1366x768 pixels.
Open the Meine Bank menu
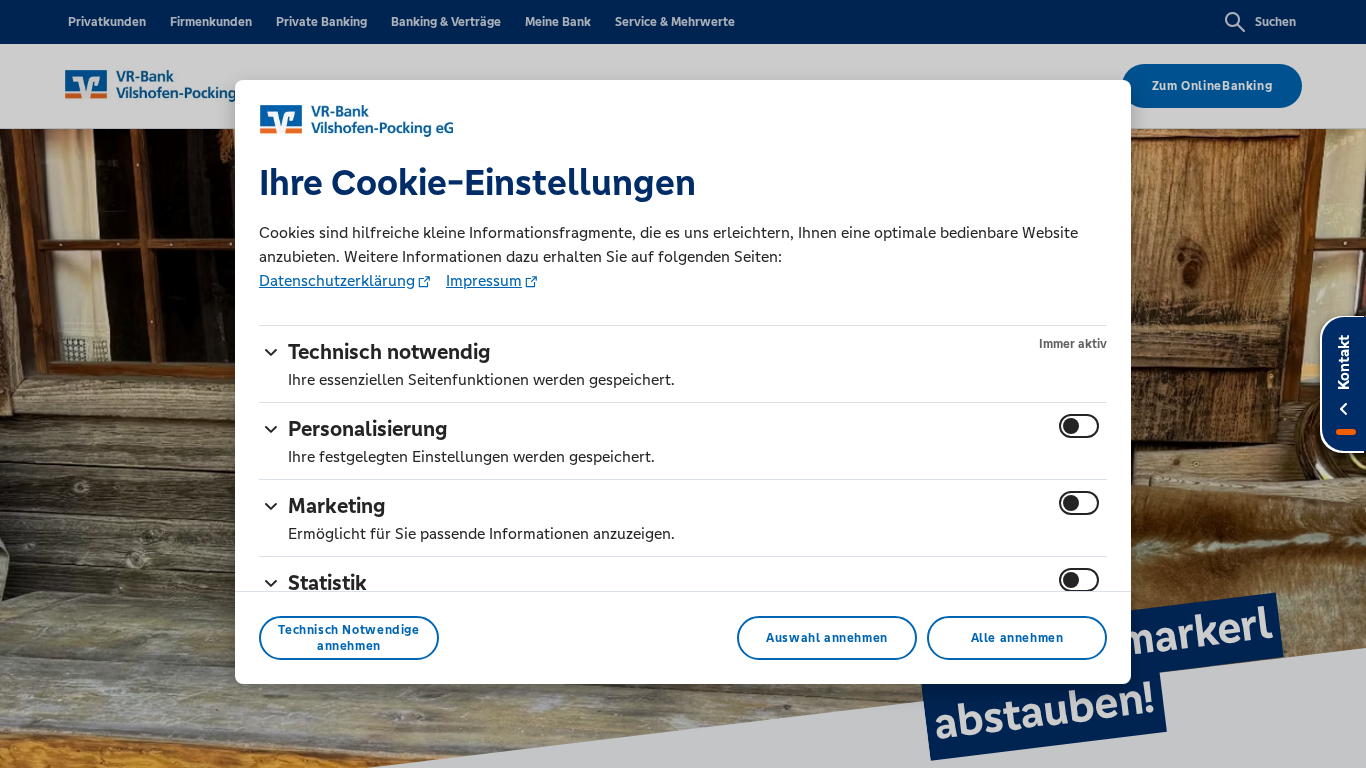tap(558, 22)
